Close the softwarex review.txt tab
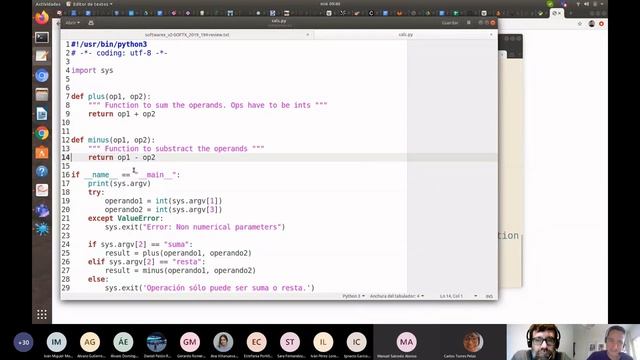 point(308,35)
